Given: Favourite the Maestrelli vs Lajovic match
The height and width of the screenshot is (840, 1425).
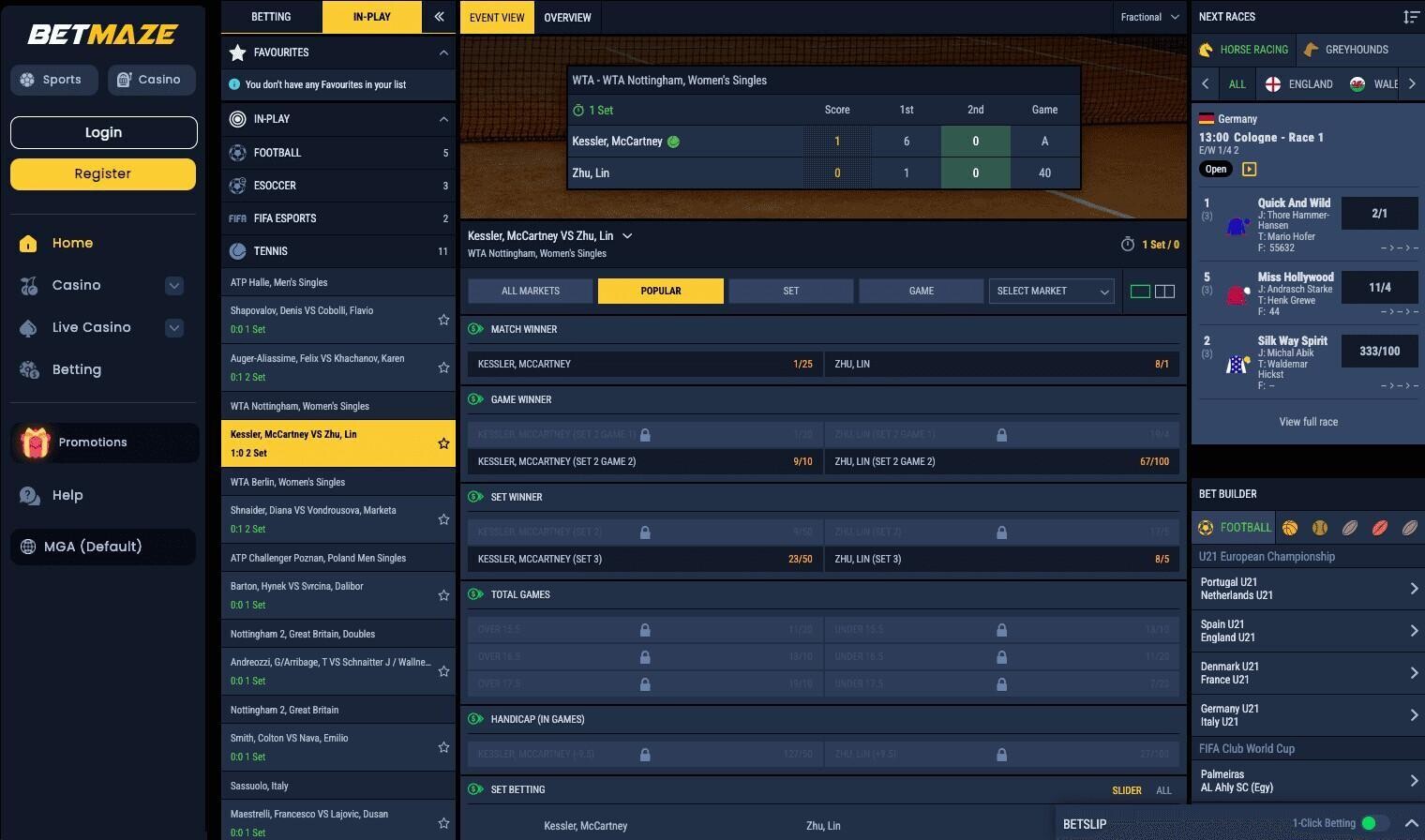Looking at the screenshot, I should pos(443,823).
